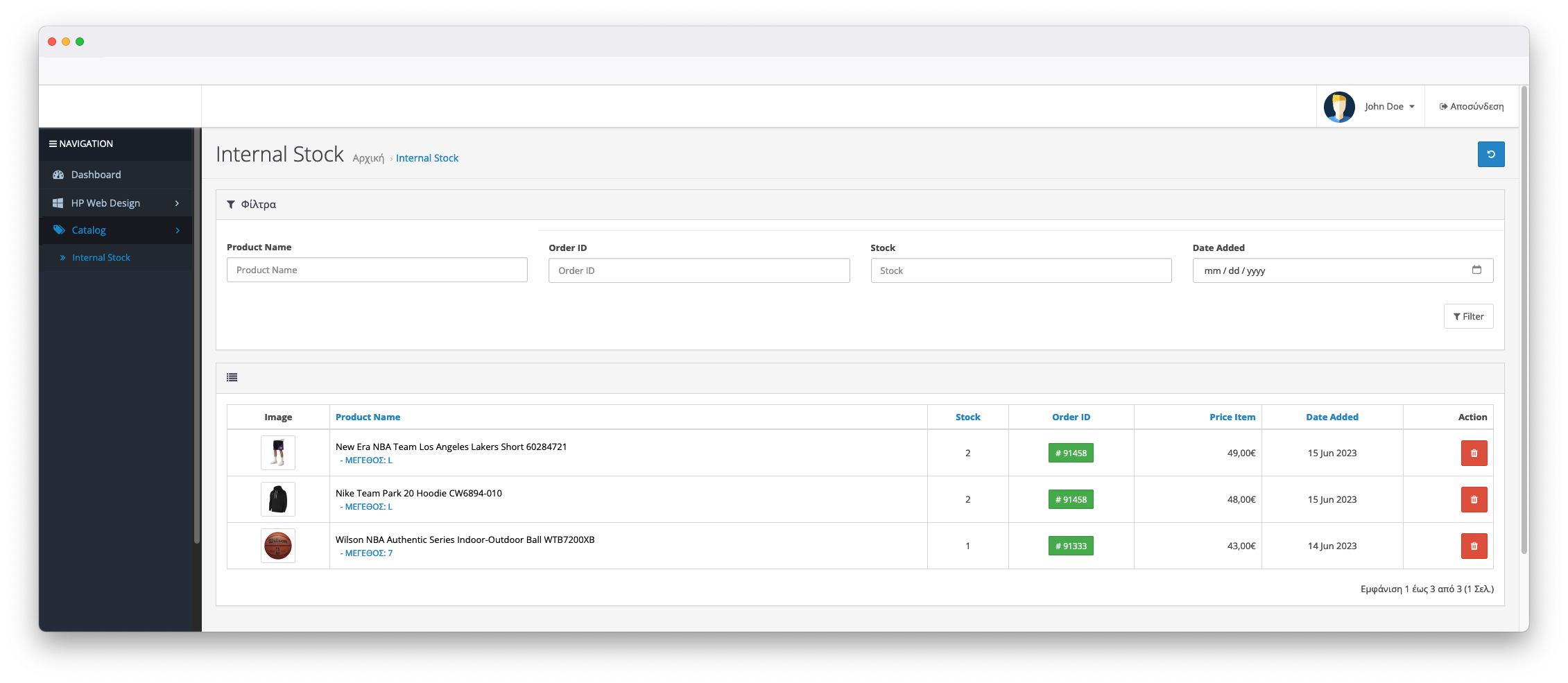Click the blue refresh icon button
The width and height of the screenshot is (1568, 683).
pyautogui.click(x=1490, y=155)
